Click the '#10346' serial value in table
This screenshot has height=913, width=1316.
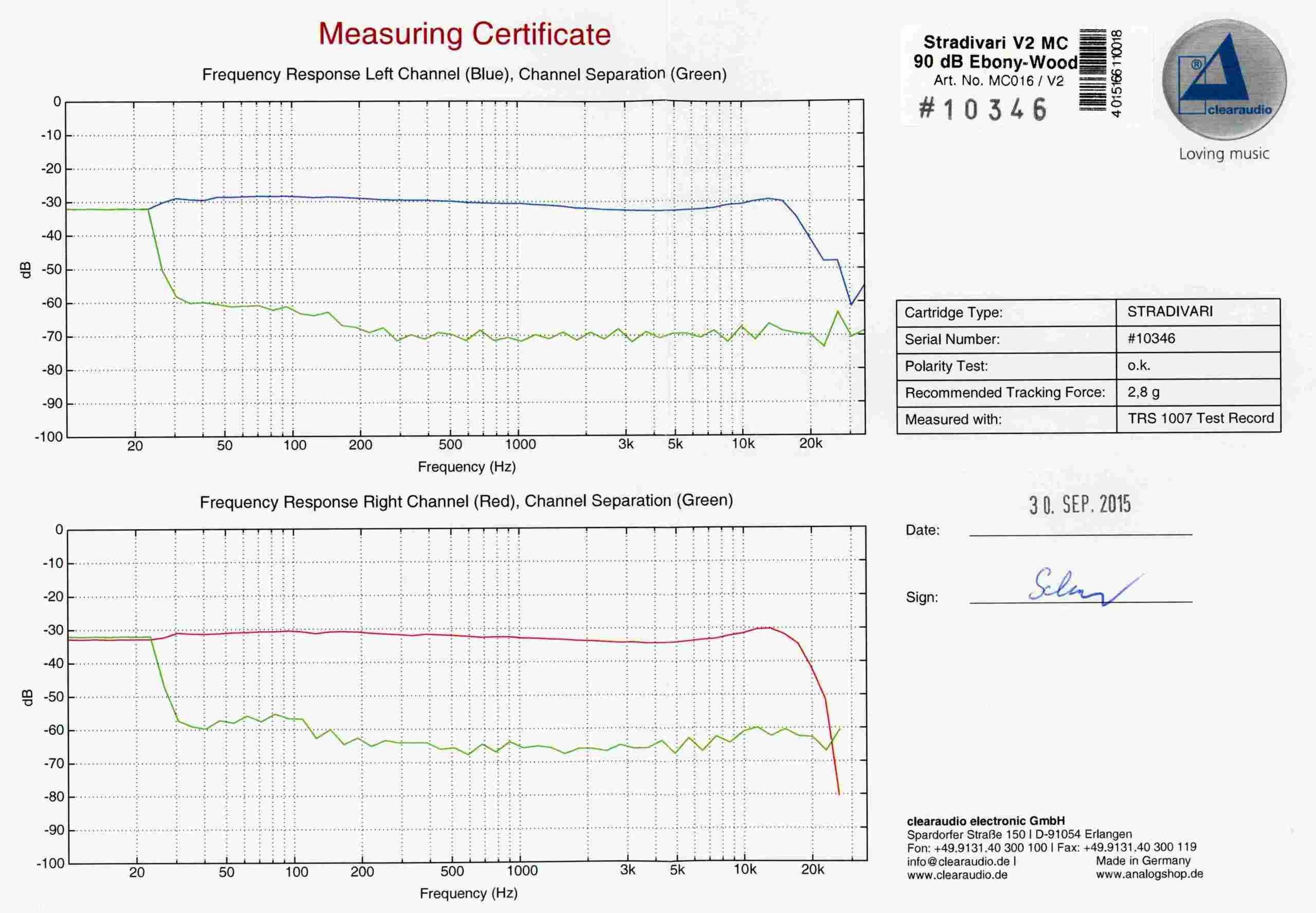pos(1150,338)
